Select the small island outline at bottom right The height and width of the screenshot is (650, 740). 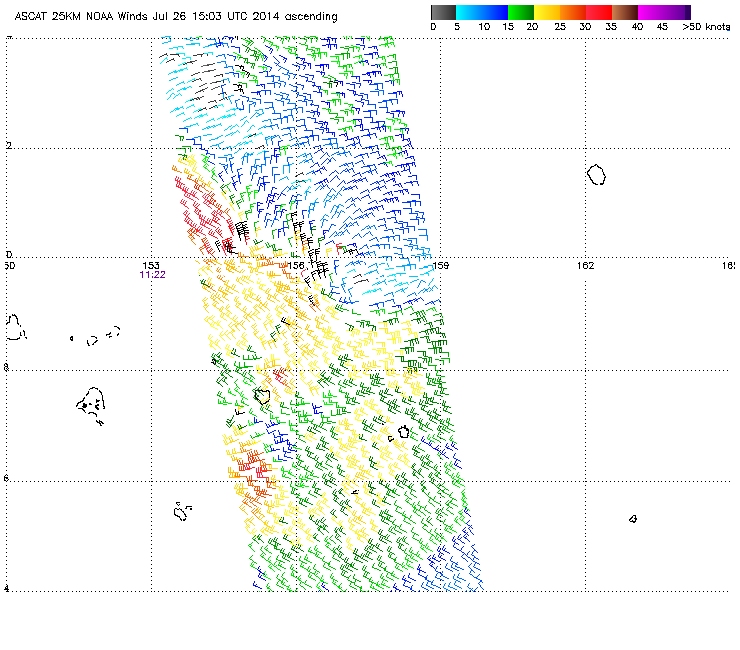(x=633, y=518)
